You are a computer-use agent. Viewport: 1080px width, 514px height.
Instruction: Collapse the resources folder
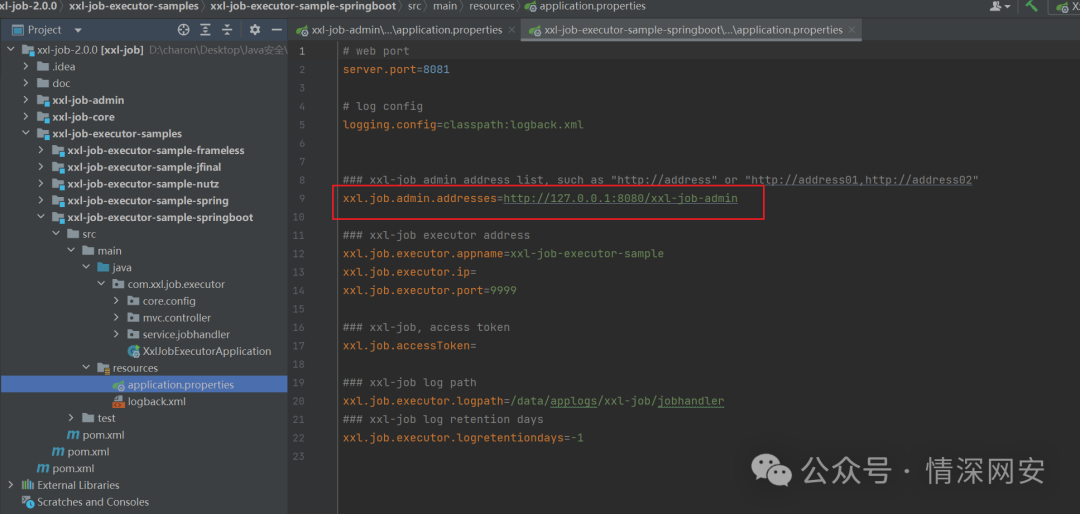tap(87, 368)
